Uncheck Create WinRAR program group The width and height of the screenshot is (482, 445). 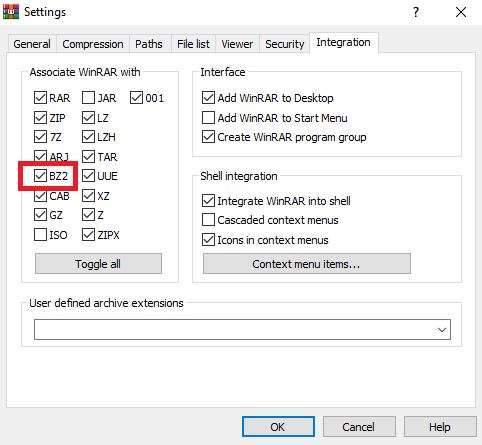pyautogui.click(x=208, y=137)
